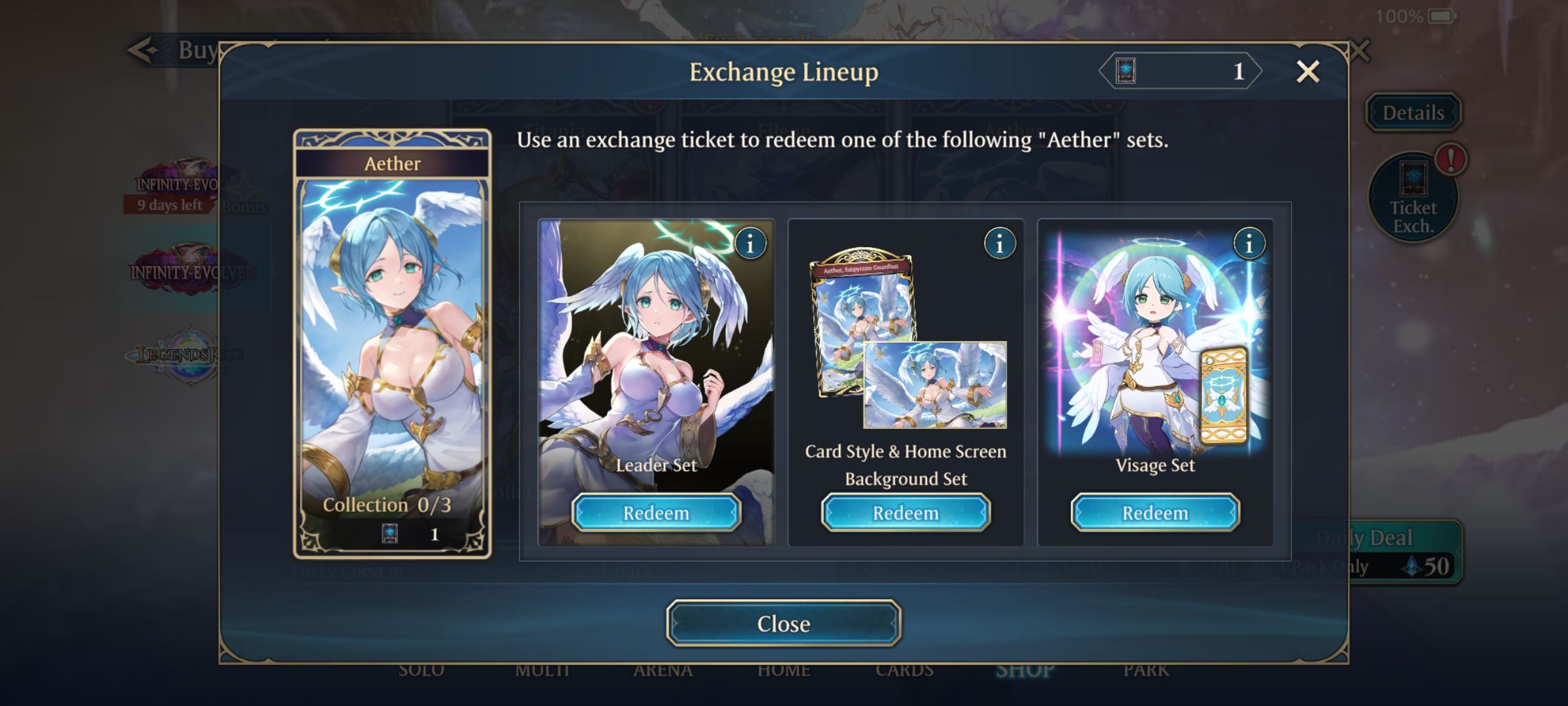Click the exchange ticket icon in the header counter
1568x706 pixels.
coord(1125,71)
